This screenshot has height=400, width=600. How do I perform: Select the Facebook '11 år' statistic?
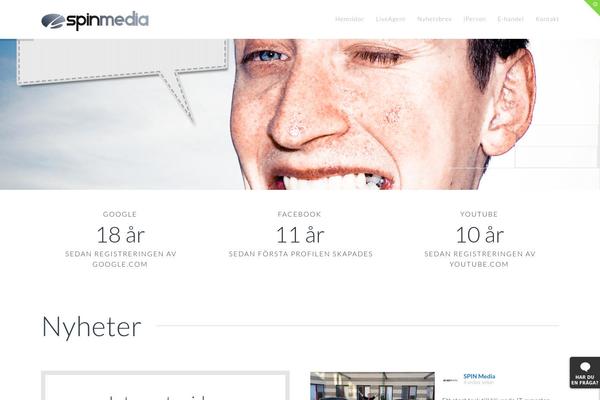(300, 234)
